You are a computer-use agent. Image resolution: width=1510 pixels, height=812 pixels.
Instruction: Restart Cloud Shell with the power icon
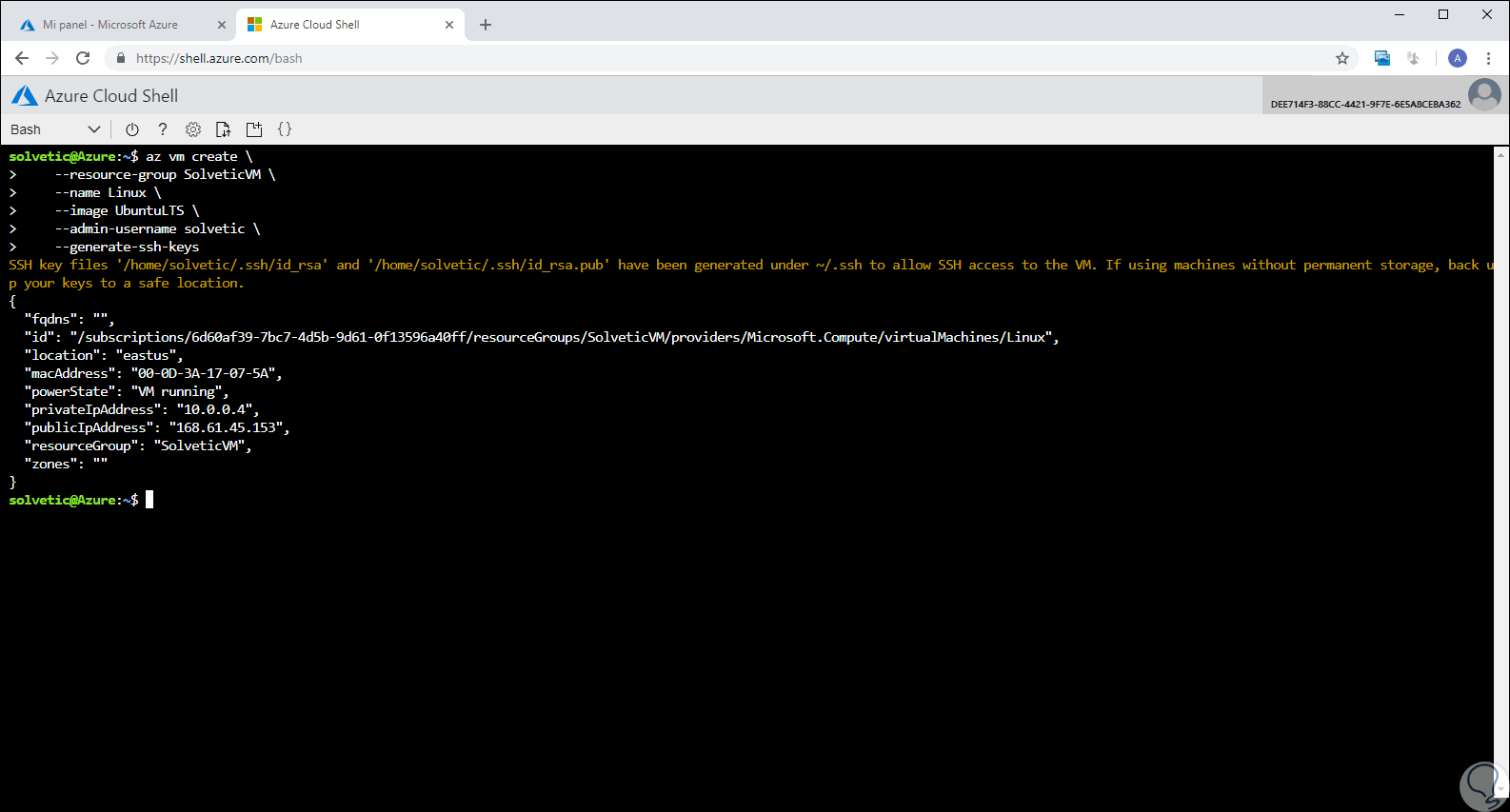tap(132, 129)
